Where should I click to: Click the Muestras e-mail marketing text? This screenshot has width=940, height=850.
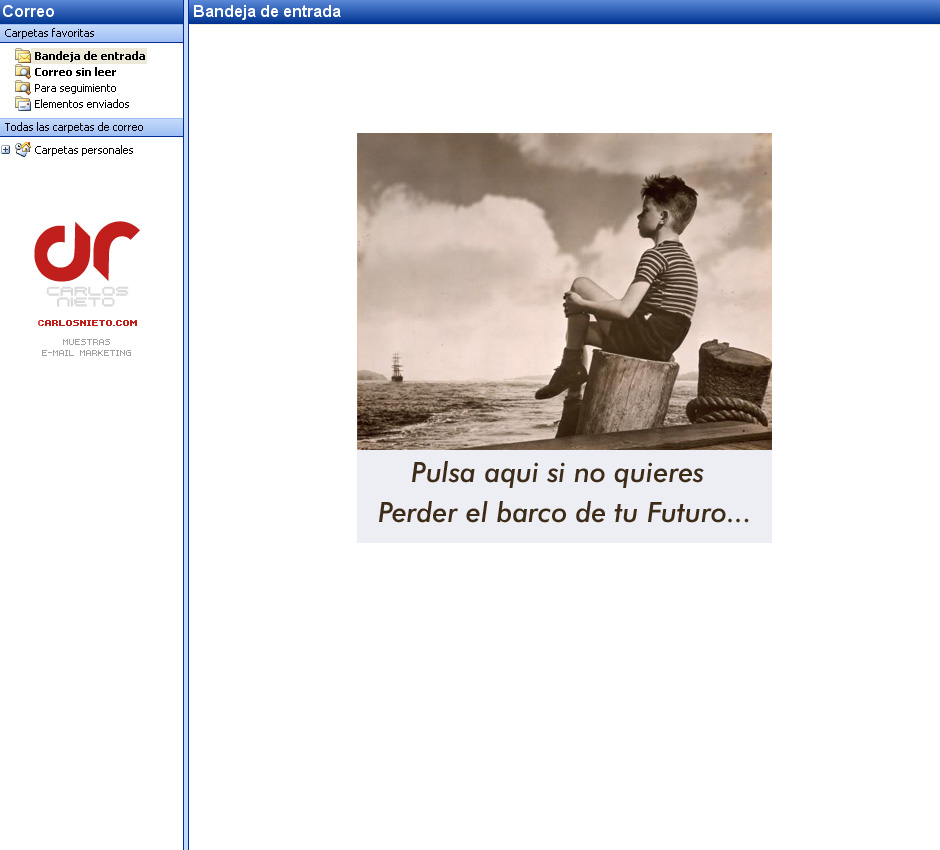click(x=86, y=347)
